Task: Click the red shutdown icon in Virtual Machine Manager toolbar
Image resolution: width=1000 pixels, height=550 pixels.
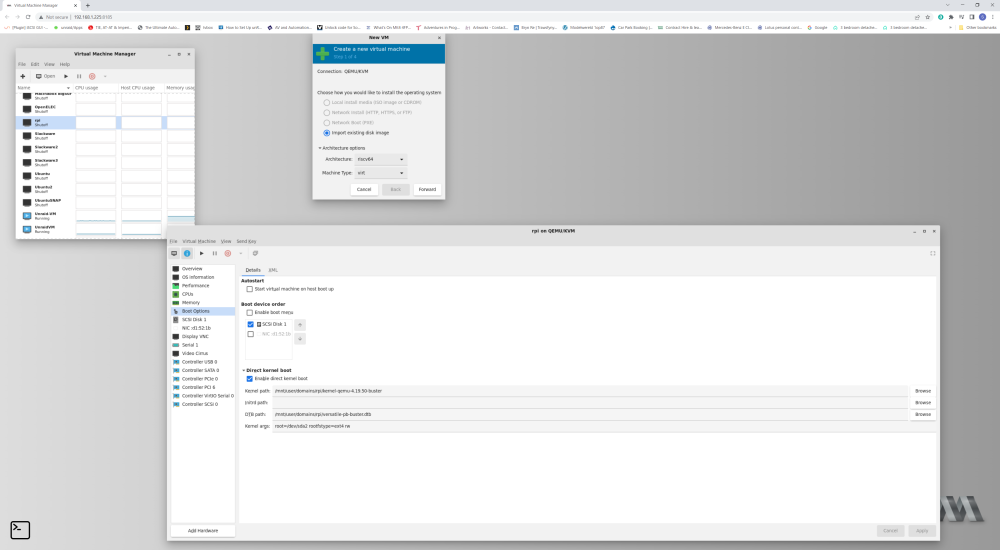Action: 92,76
